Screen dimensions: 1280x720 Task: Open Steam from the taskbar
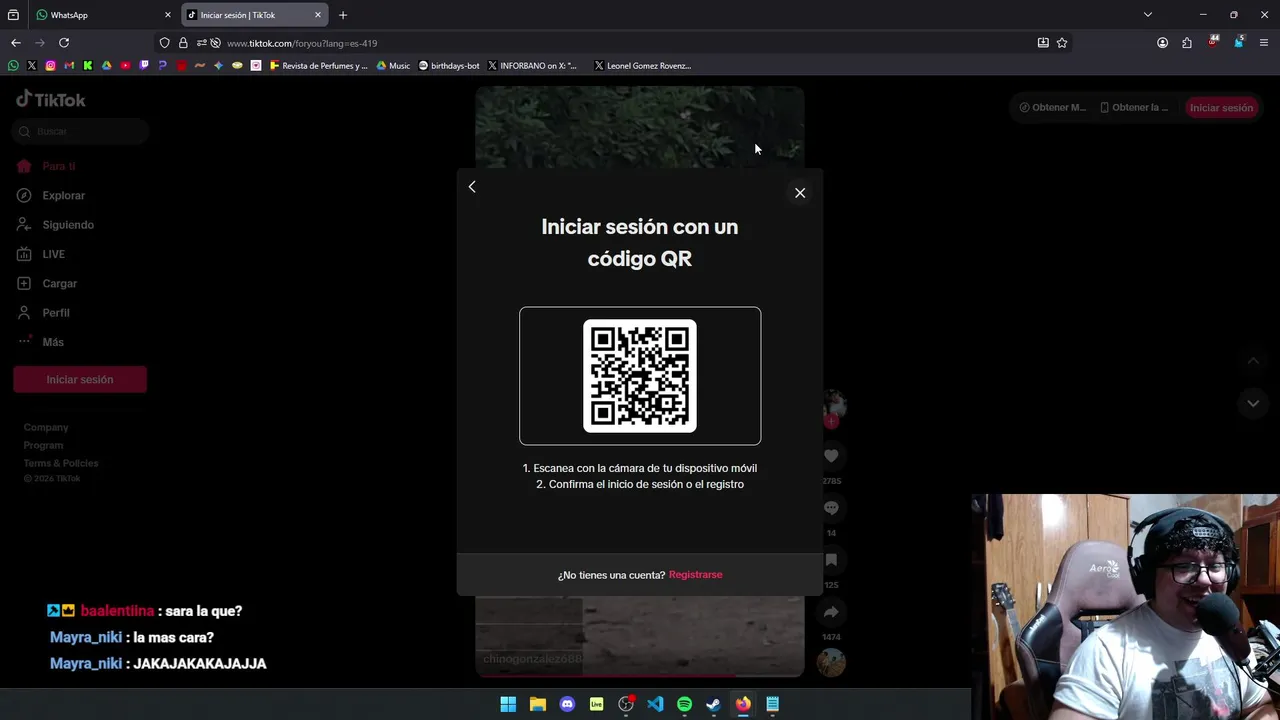click(x=713, y=704)
